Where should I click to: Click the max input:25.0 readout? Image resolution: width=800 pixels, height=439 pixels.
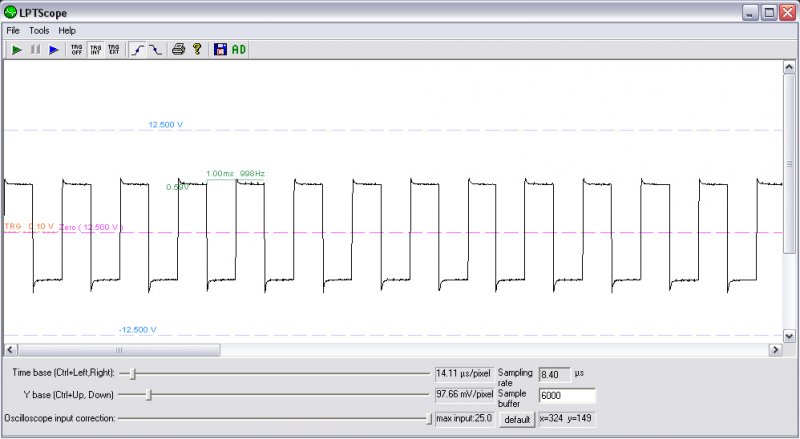point(464,419)
